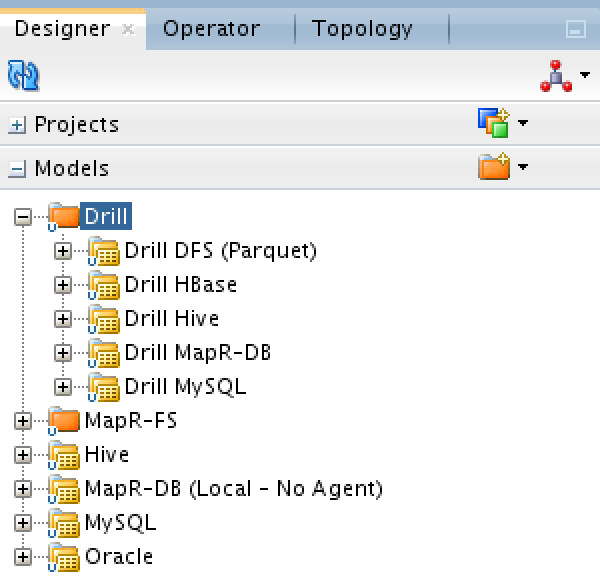The width and height of the screenshot is (600, 588).
Task: Expand the Oracle model
Action: point(23,557)
